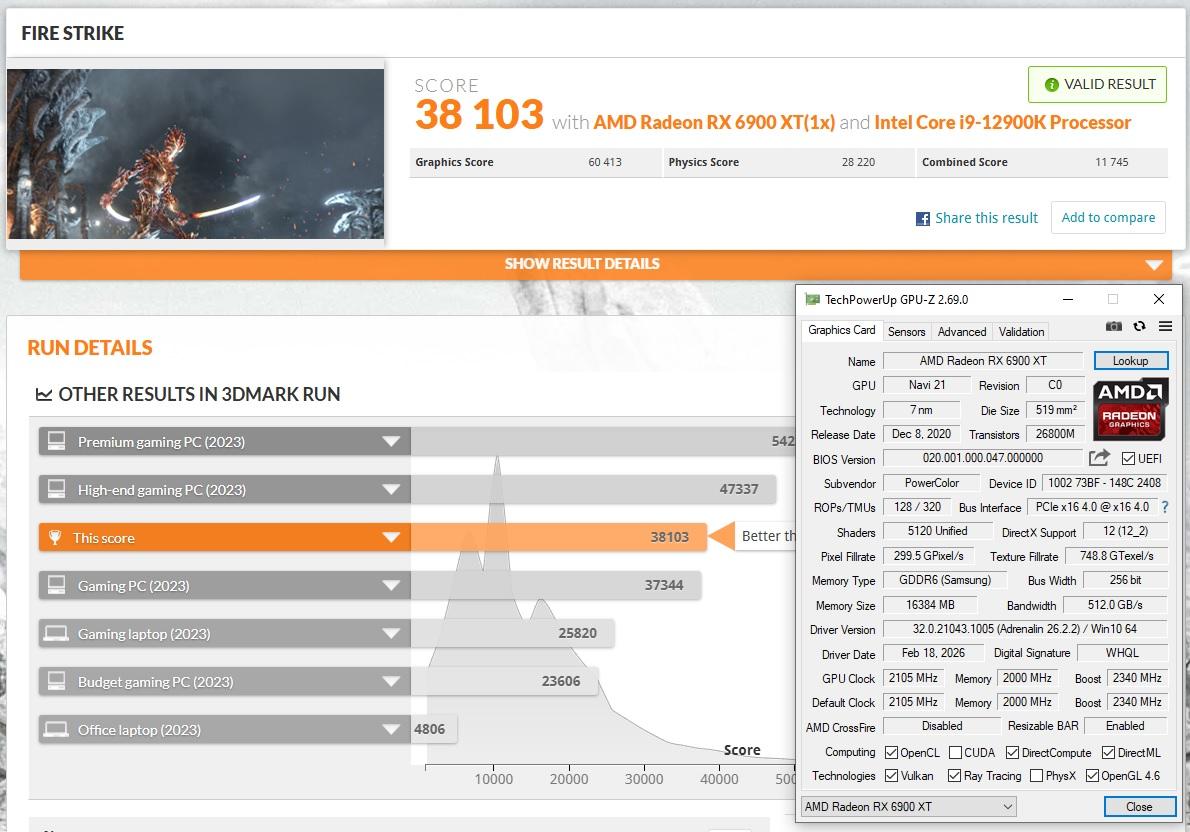The image size is (1190, 832).
Task: Click the GPU-Z screenshot camera icon
Action: 1114,326
